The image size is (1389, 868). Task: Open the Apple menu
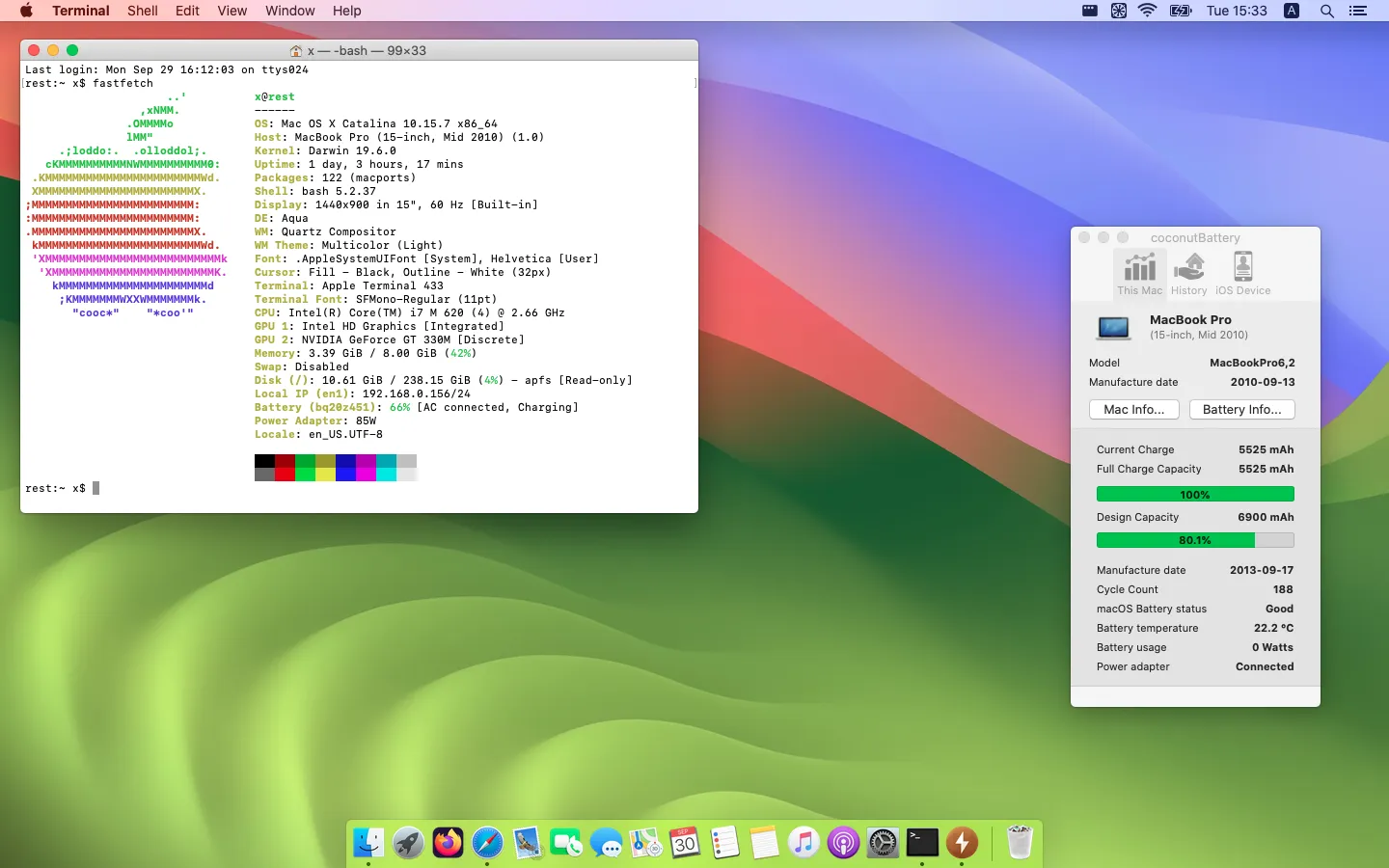26,11
